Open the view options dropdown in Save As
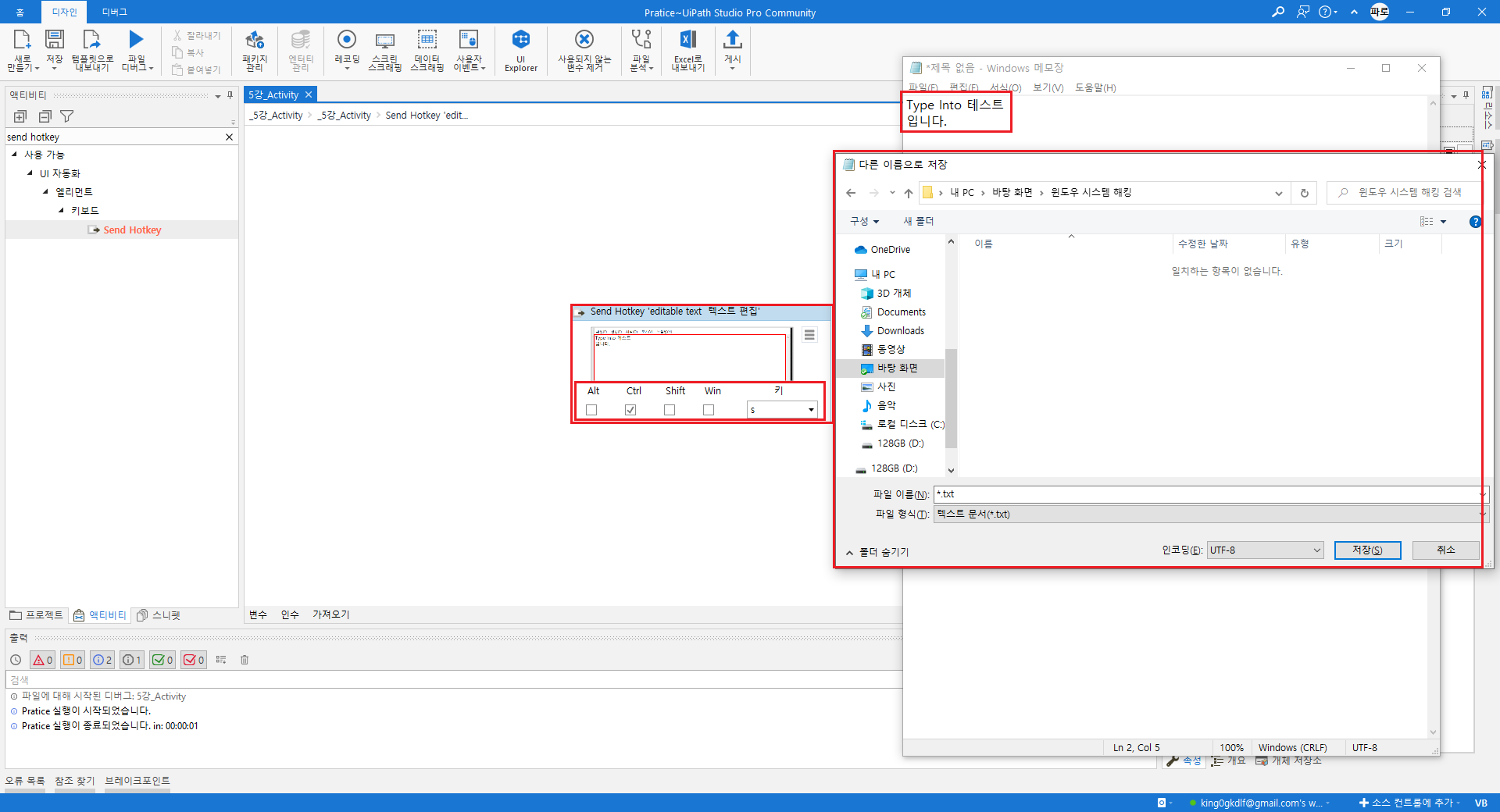 [x=1443, y=222]
